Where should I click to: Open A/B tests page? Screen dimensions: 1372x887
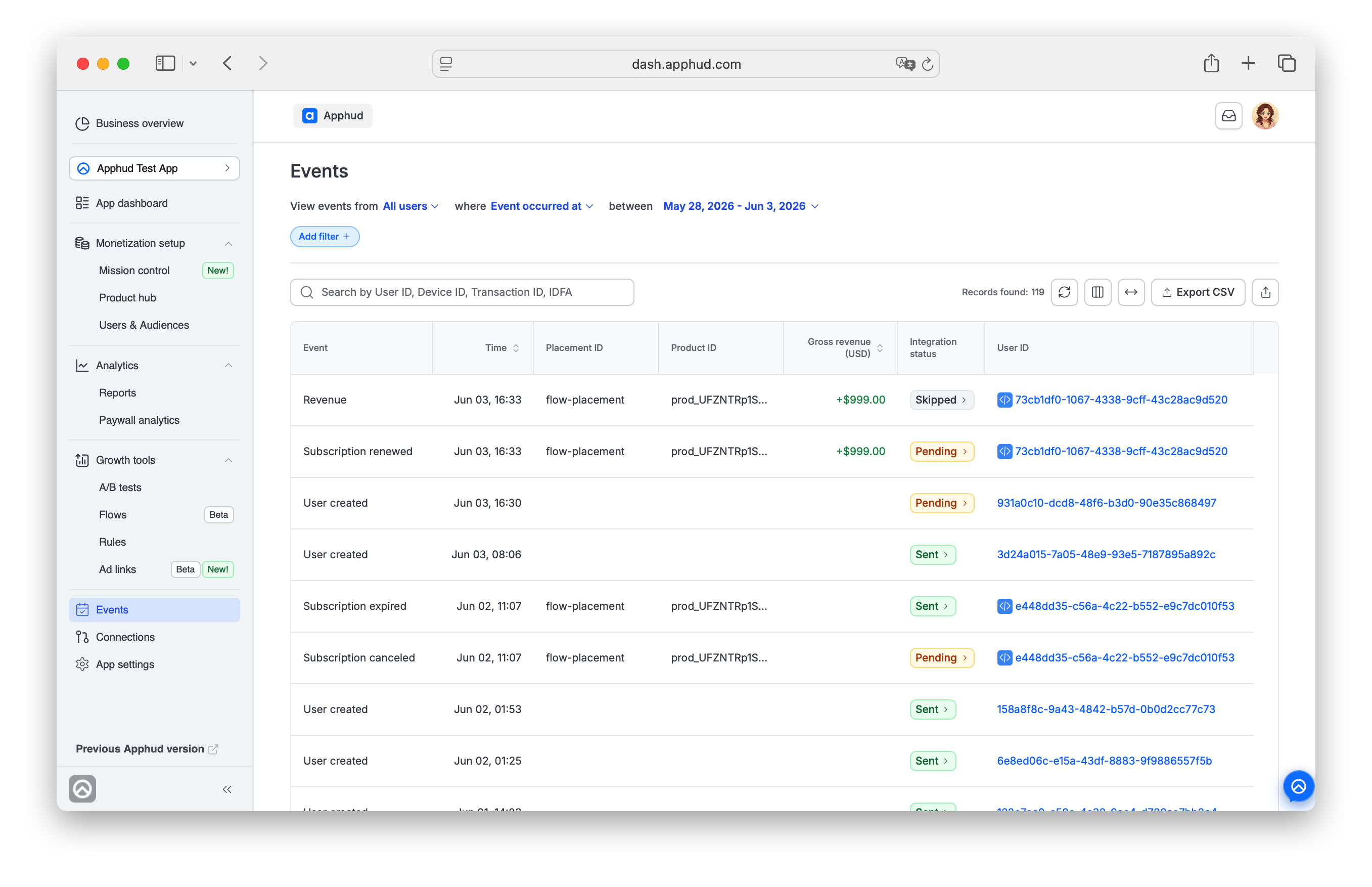pos(120,487)
